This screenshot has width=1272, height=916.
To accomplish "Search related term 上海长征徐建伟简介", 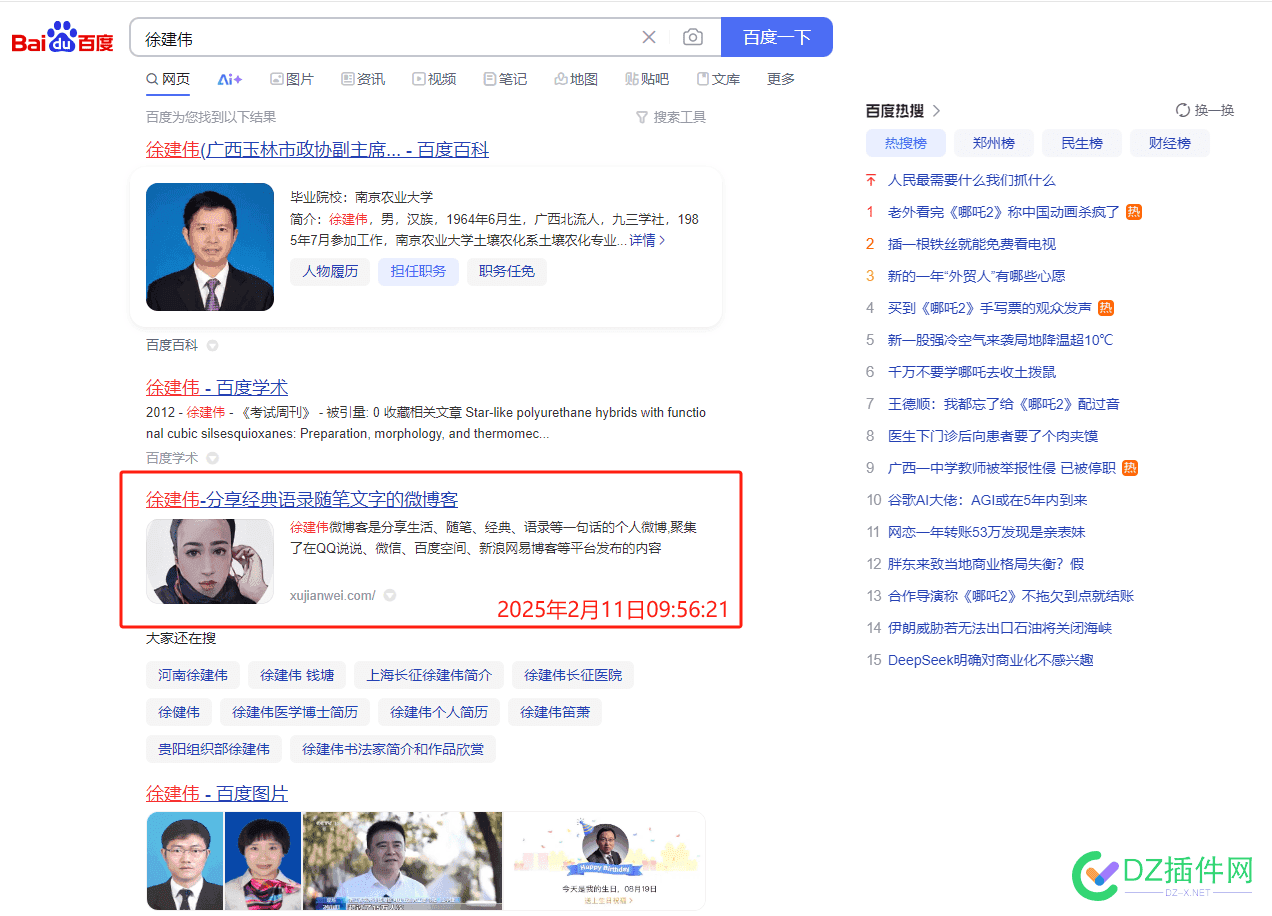I will pos(429,675).
